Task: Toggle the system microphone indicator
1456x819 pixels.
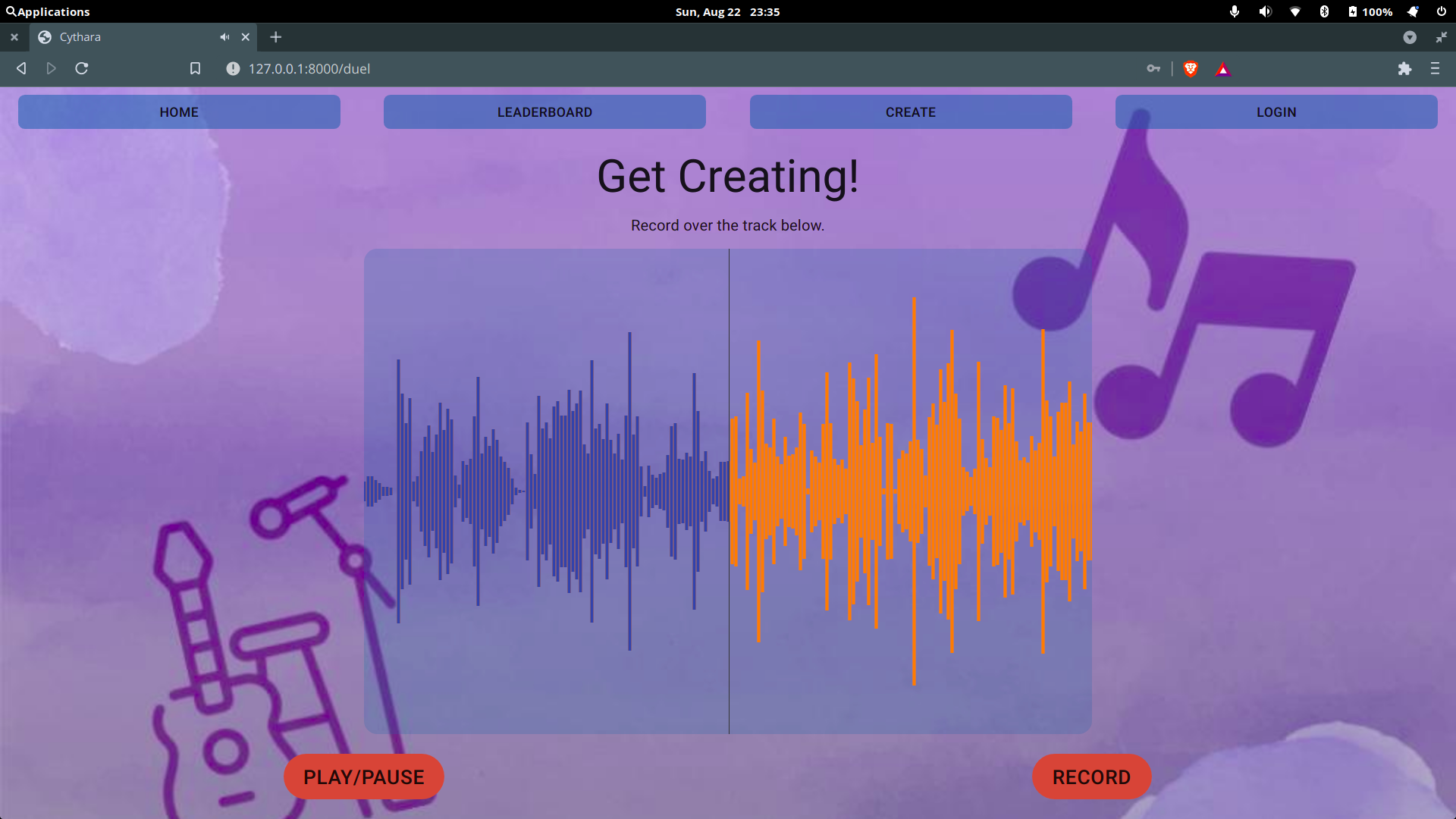Action: point(1235,11)
